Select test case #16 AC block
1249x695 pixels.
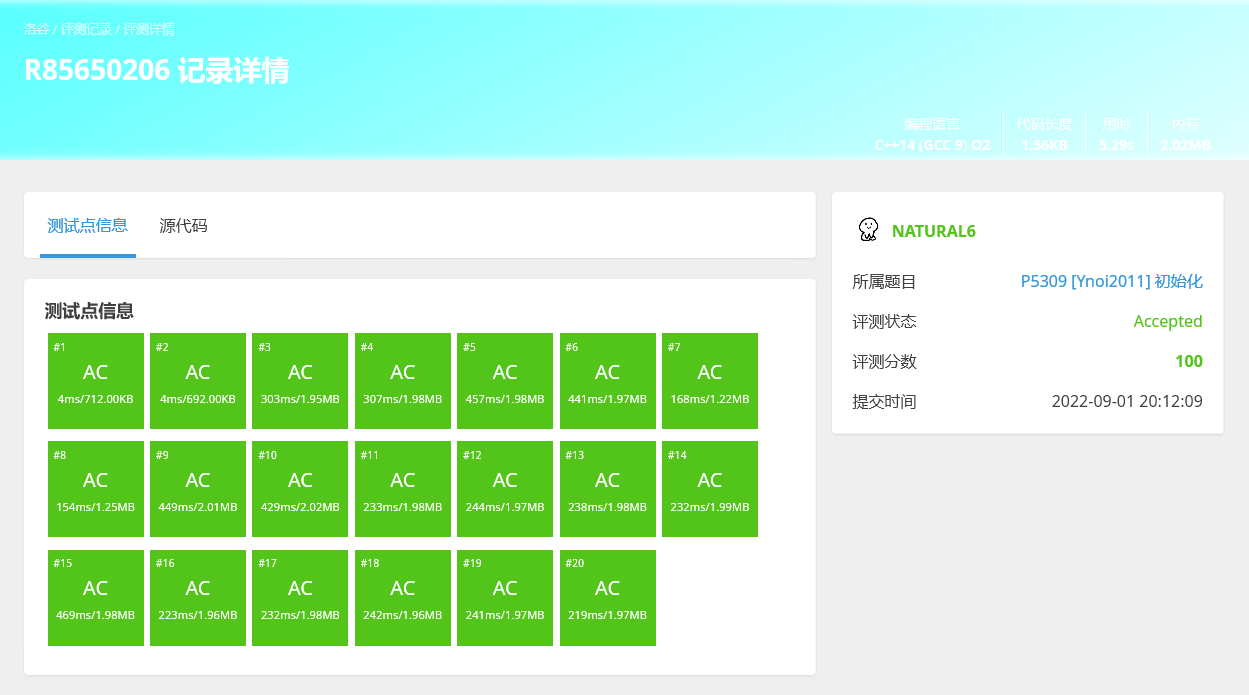point(198,598)
